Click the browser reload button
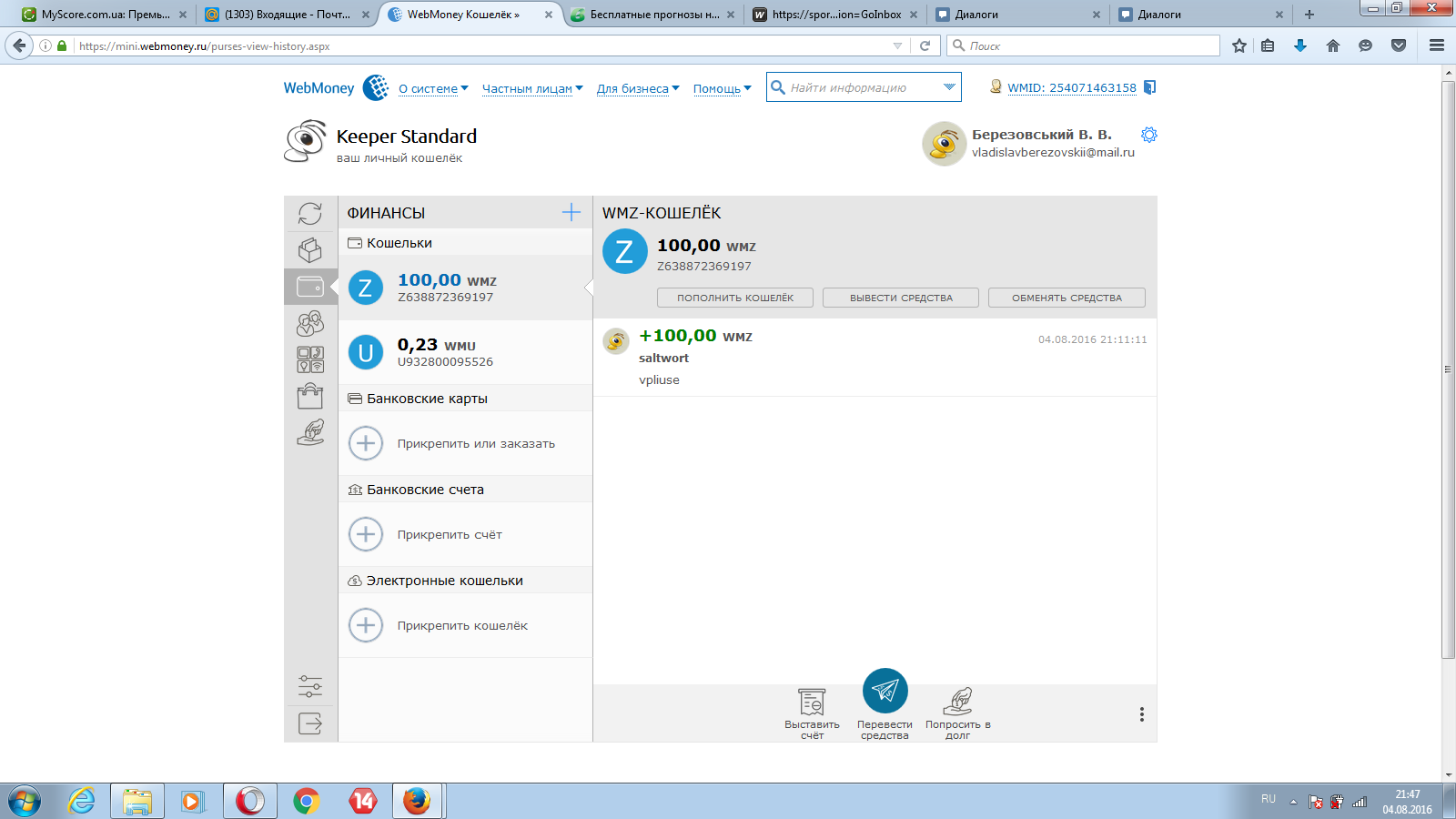The image size is (1456, 819). pyautogui.click(x=925, y=45)
